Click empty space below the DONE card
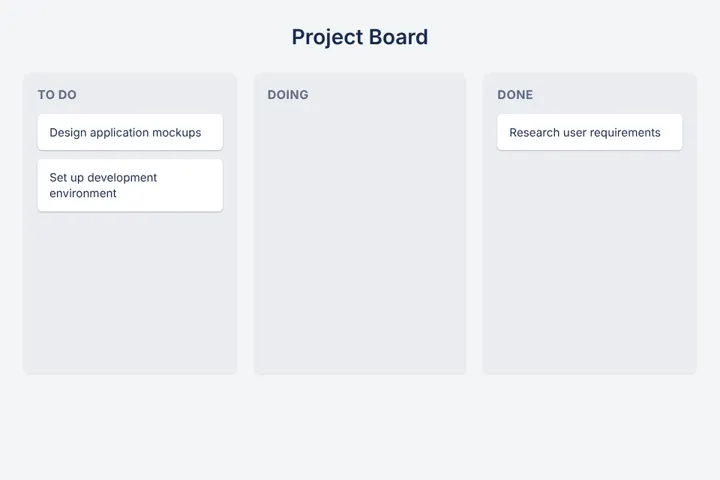Screen dimensions: 720x480 coord(590,262)
